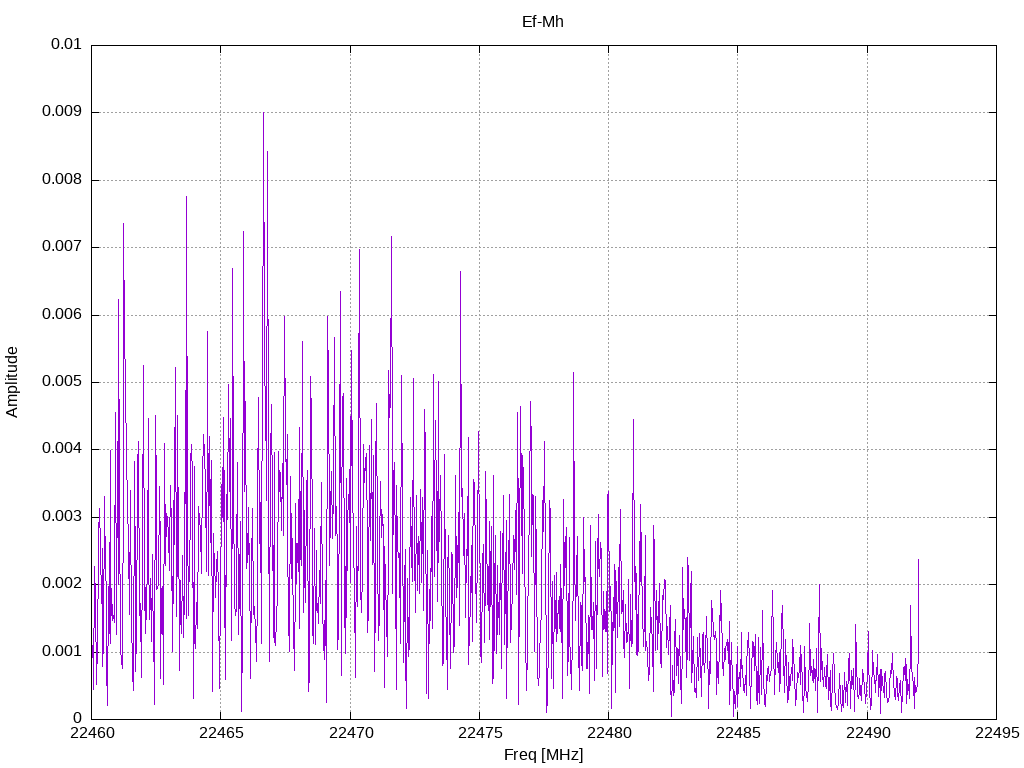
Task: Click the Amplitude y-axis label
Action: 12,381
